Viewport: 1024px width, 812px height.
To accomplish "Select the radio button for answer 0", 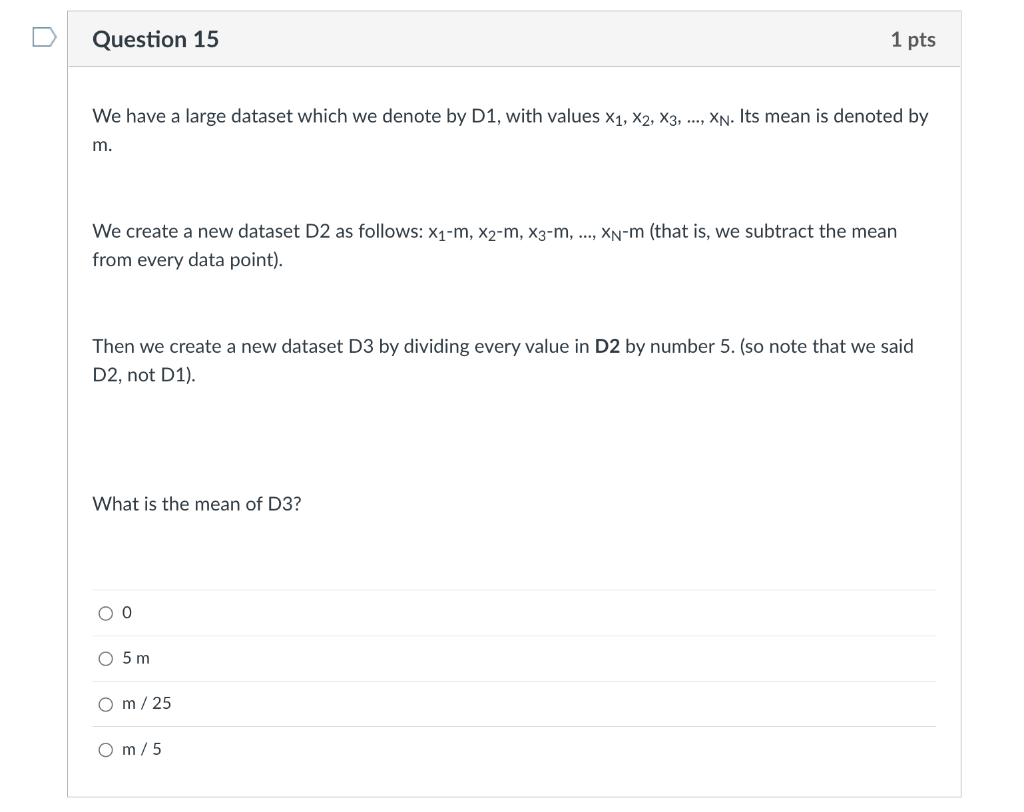I will (x=106, y=613).
